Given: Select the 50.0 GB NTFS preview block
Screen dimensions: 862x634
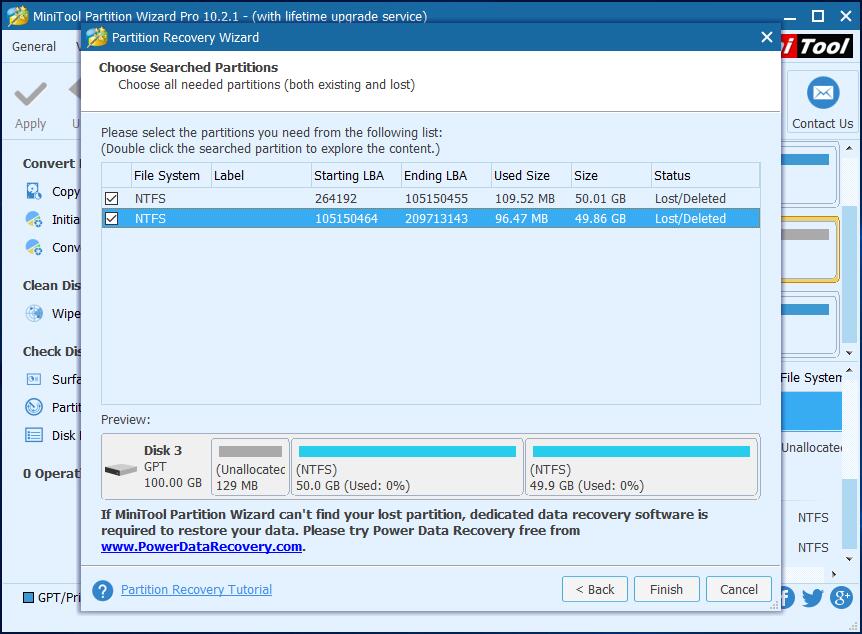Looking at the screenshot, I should coord(407,467).
